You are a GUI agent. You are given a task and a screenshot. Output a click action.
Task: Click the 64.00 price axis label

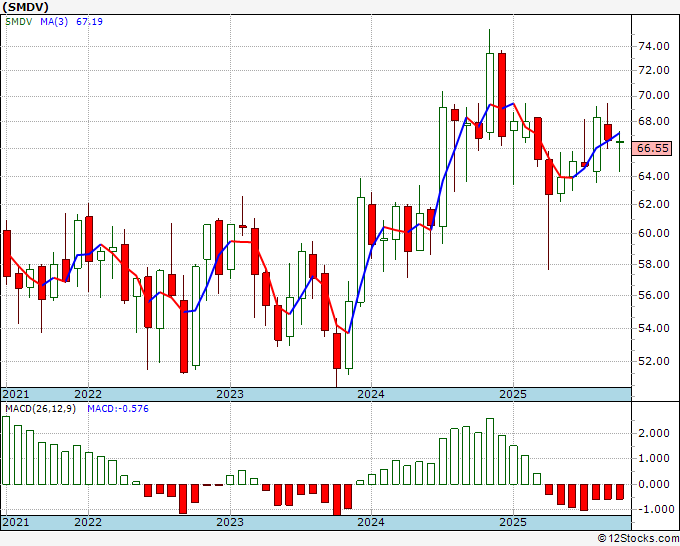[653, 176]
